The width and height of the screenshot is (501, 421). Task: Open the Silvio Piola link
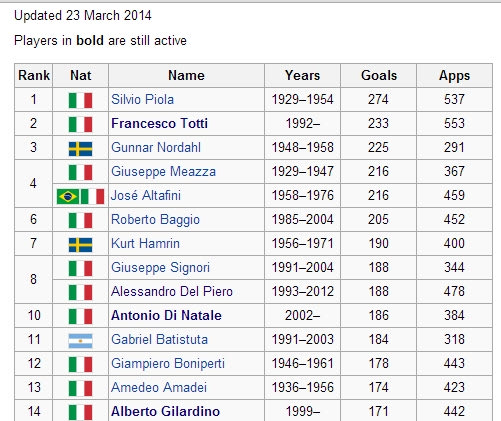(x=142, y=99)
